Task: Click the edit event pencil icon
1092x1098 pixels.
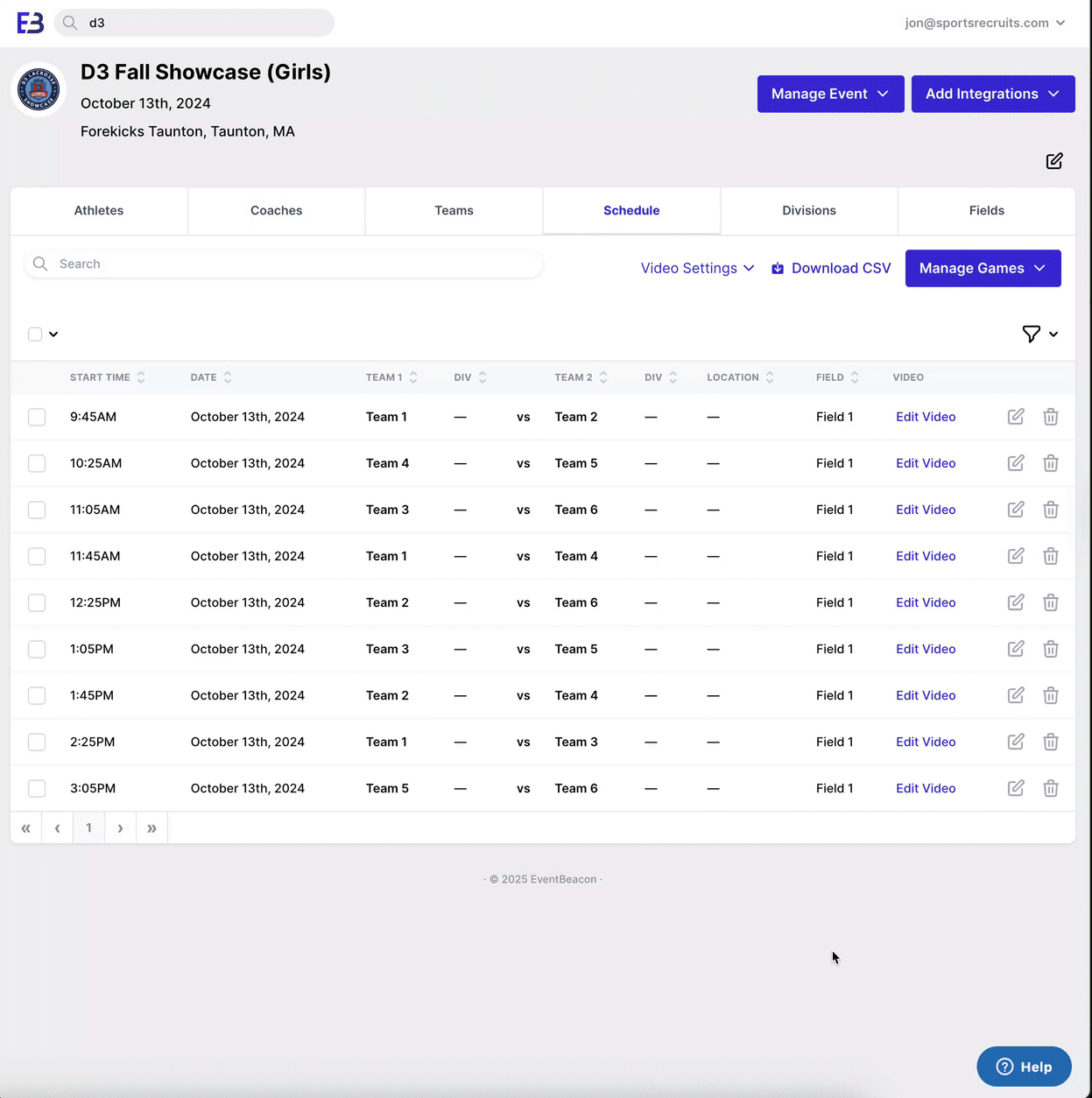Action: click(1054, 161)
